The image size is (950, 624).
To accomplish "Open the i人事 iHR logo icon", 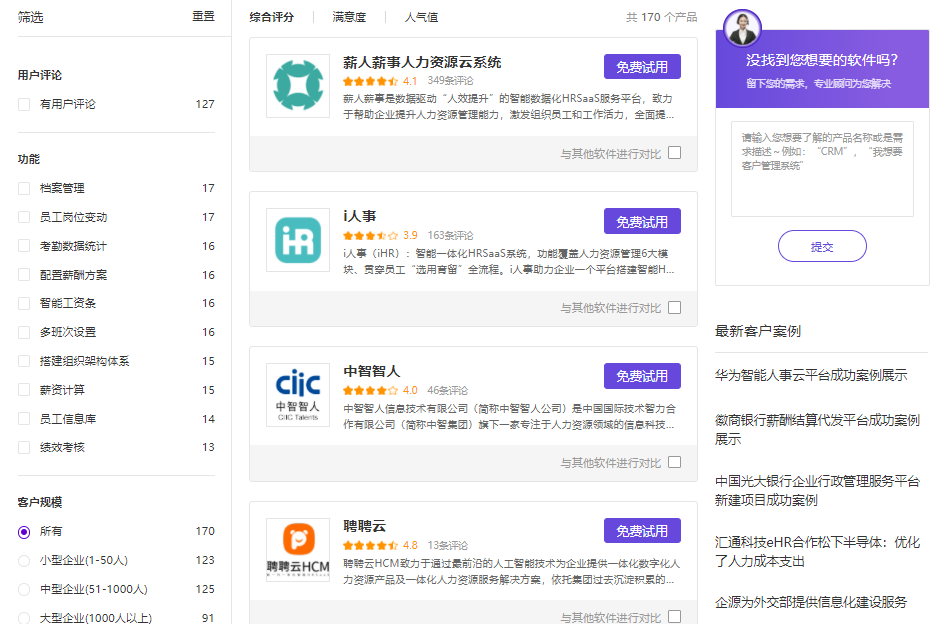I will [x=297, y=240].
